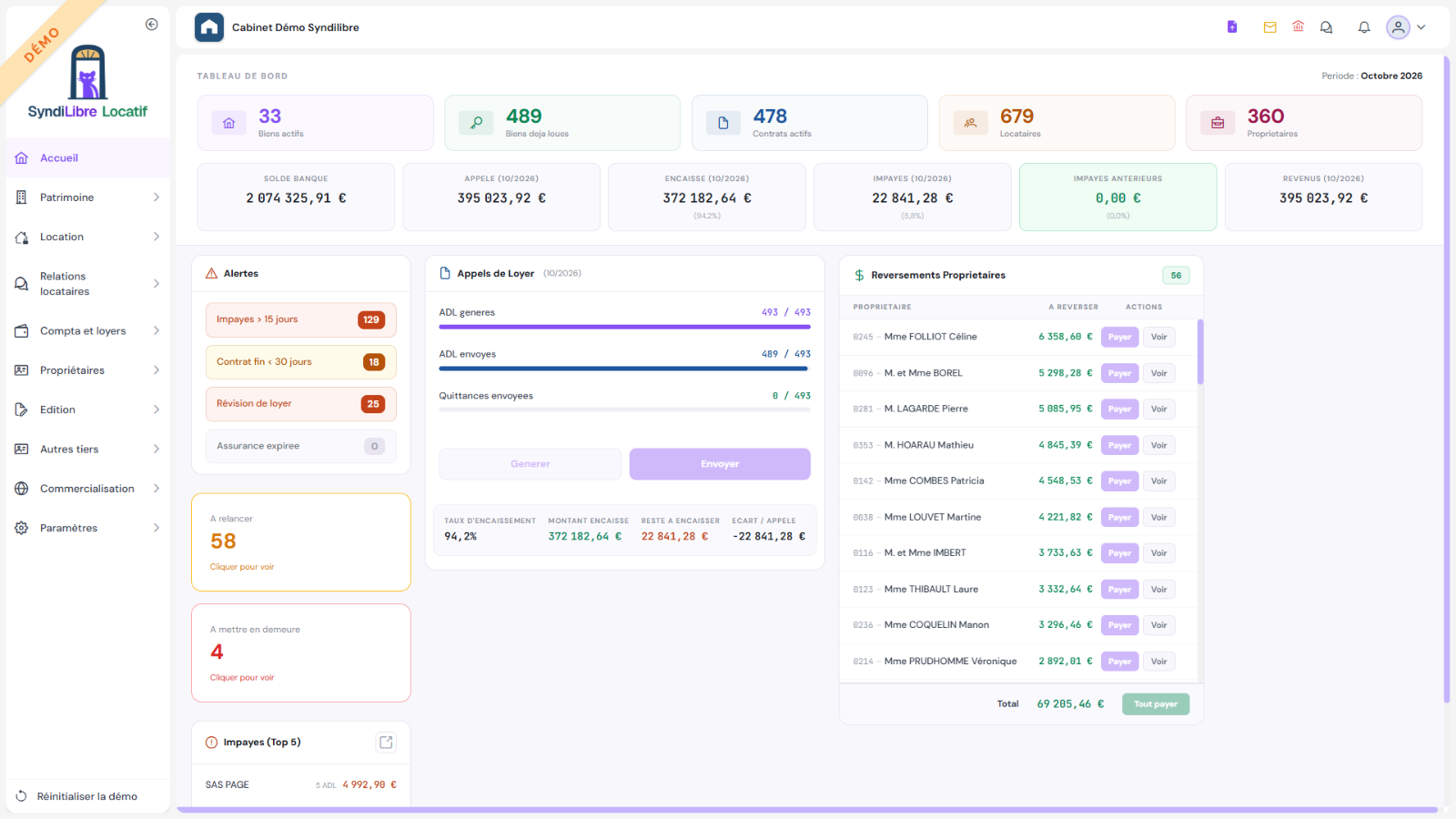The height and width of the screenshot is (819, 1456).
Task: Open Impayes (Top 5) external link icon
Action: pos(386,743)
